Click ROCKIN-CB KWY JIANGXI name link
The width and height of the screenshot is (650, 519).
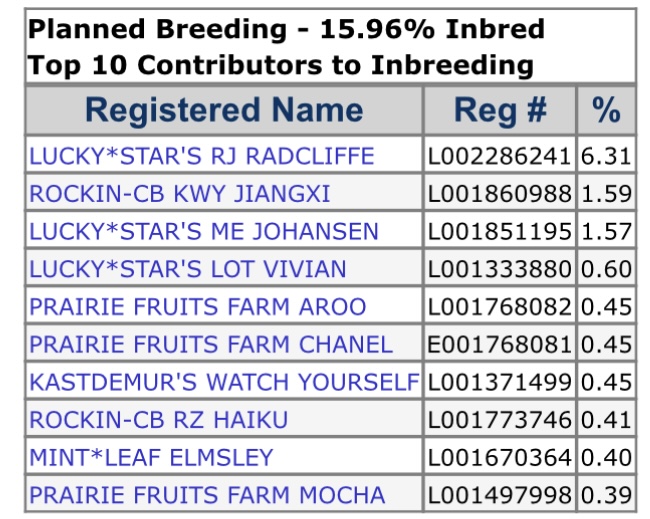(x=180, y=194)
